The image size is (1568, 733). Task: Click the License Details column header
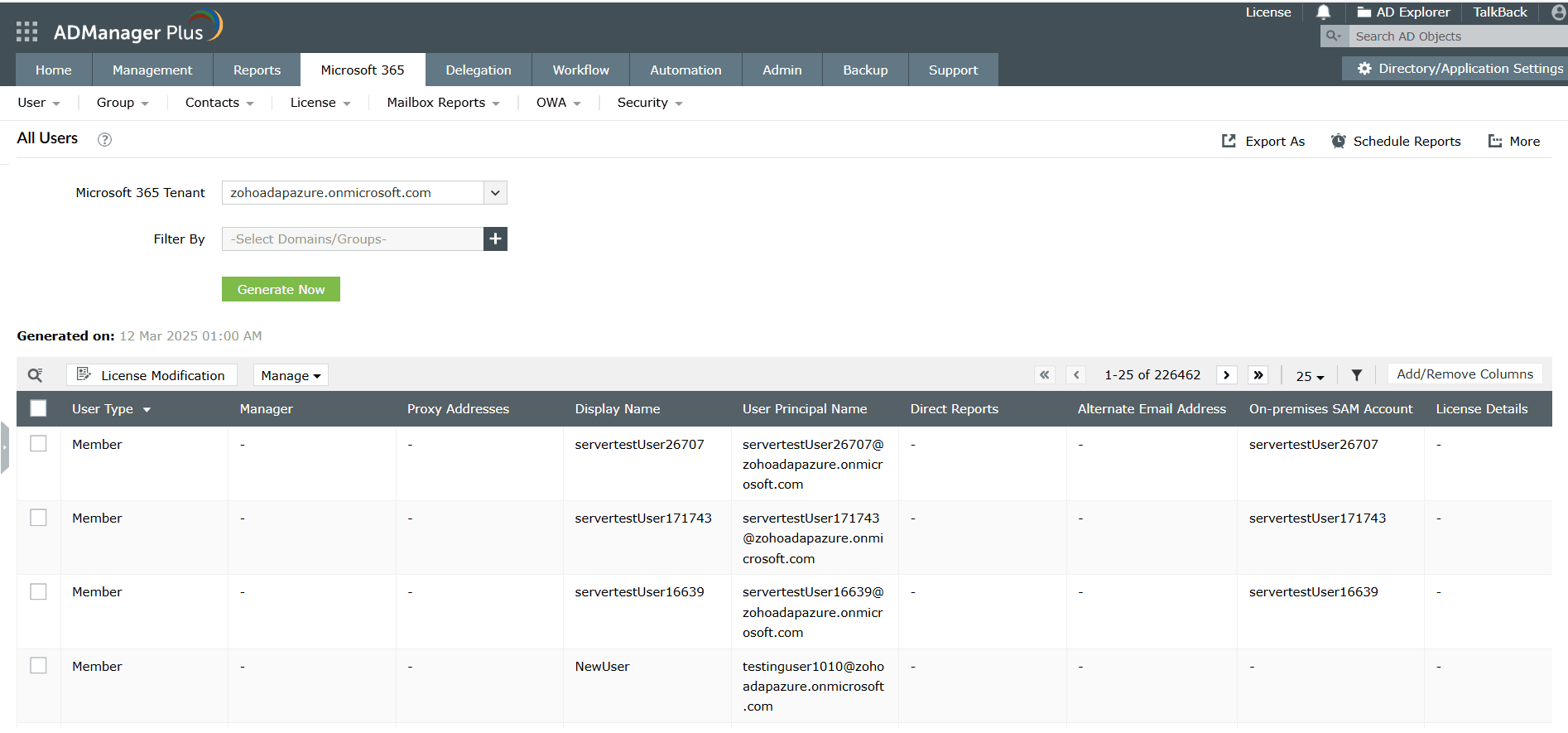coord(1482,409)
